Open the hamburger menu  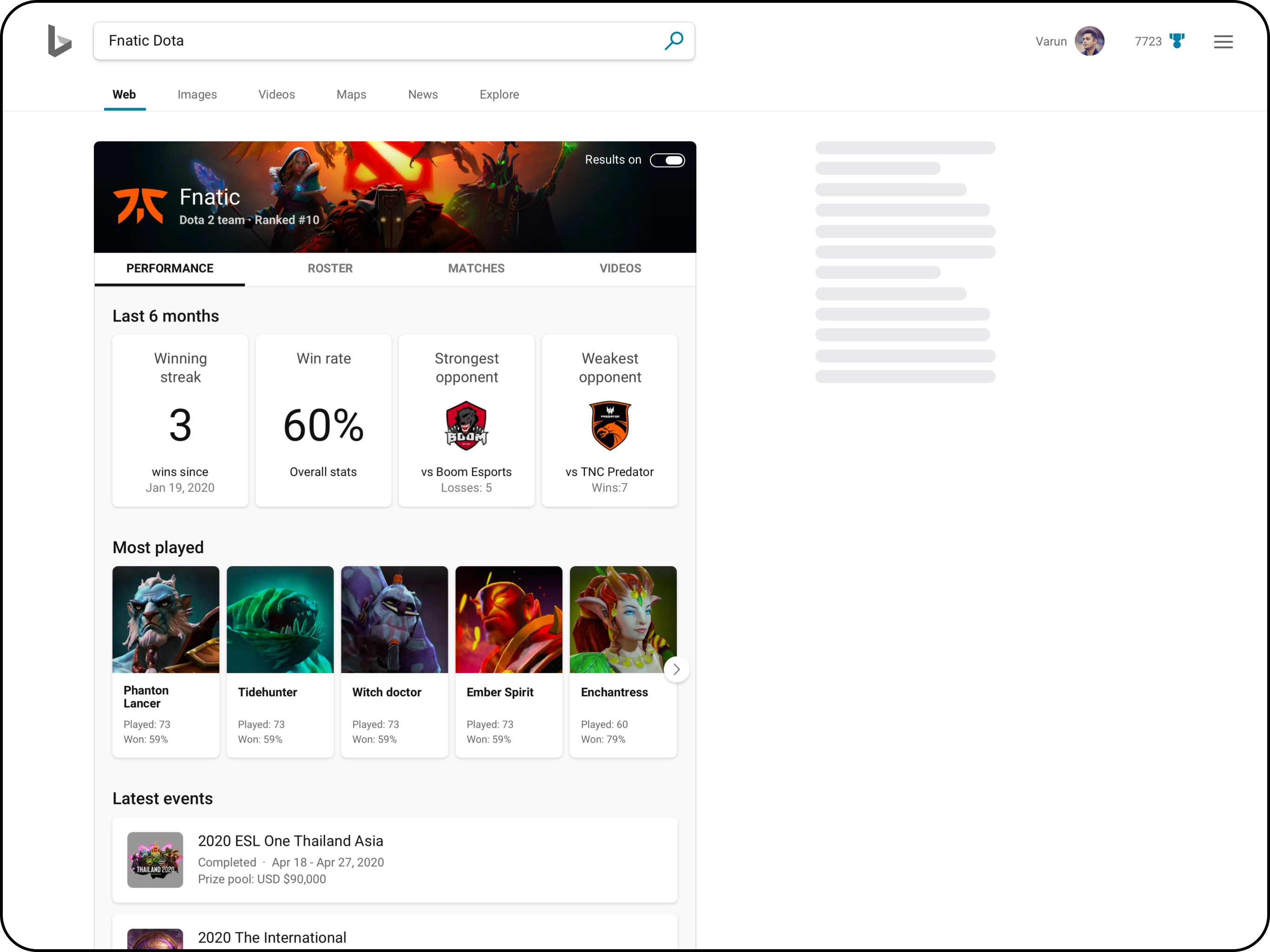pyautogui.click(x=1223, y=41)
